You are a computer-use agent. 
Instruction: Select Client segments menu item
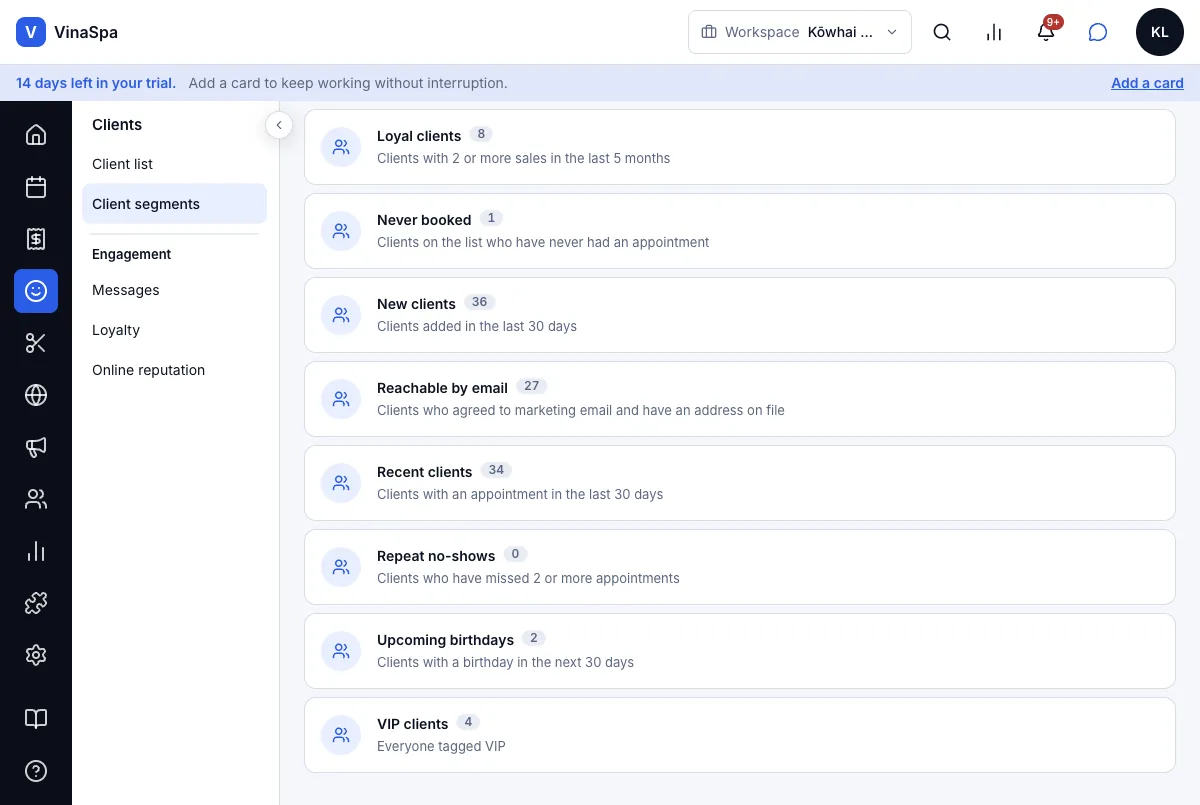pyautogui.click(x=174, y=204)
